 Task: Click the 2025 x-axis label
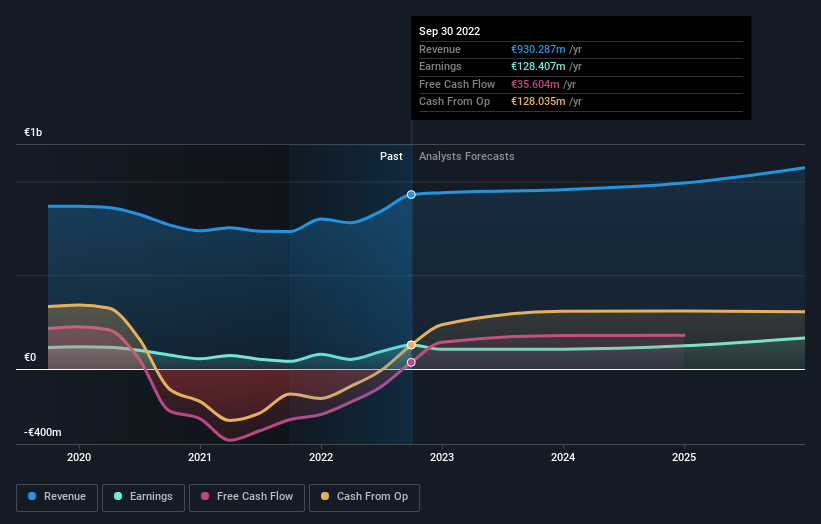point(684,458)
